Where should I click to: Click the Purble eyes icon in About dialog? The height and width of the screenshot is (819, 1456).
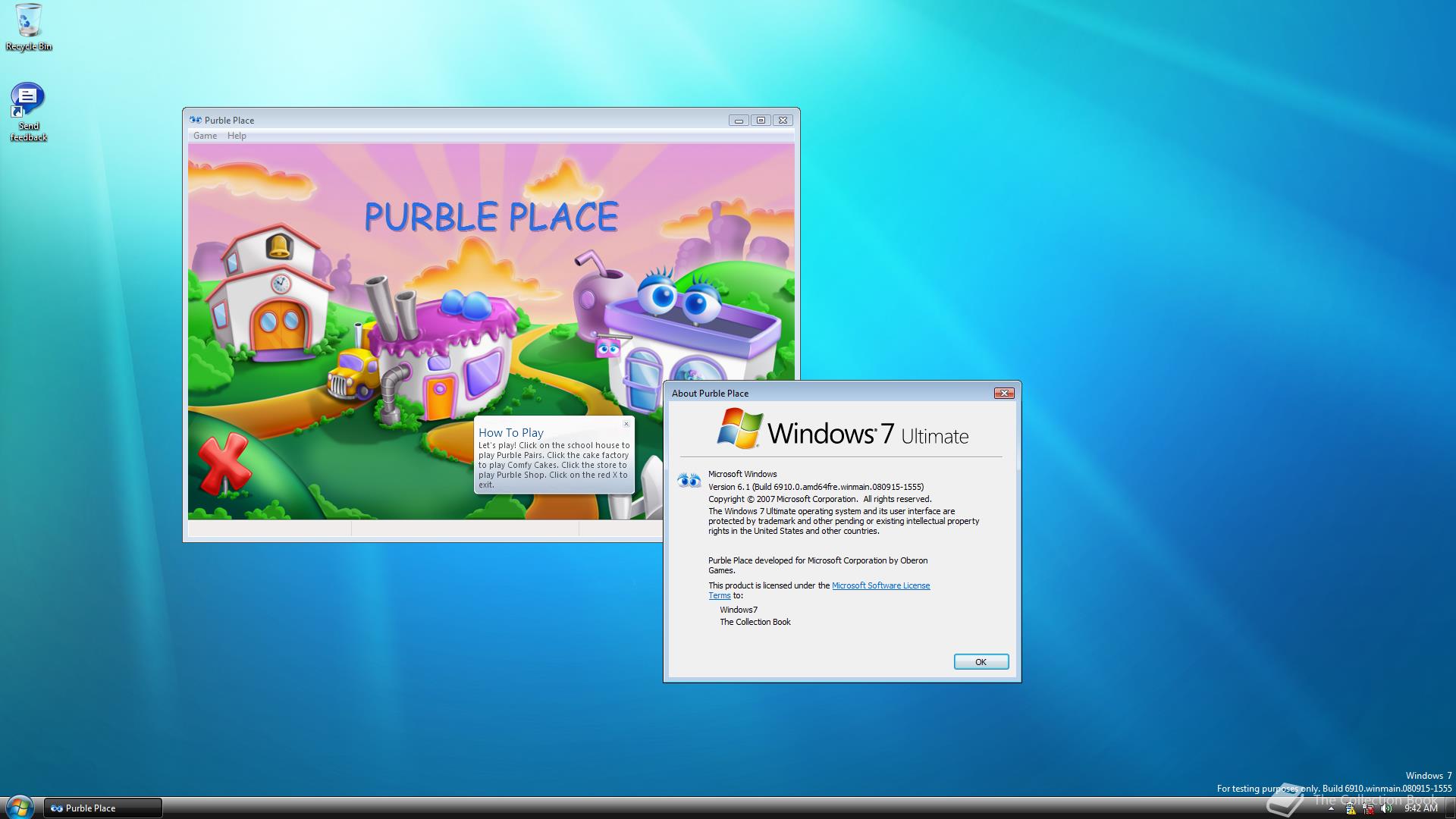(689, 480)
